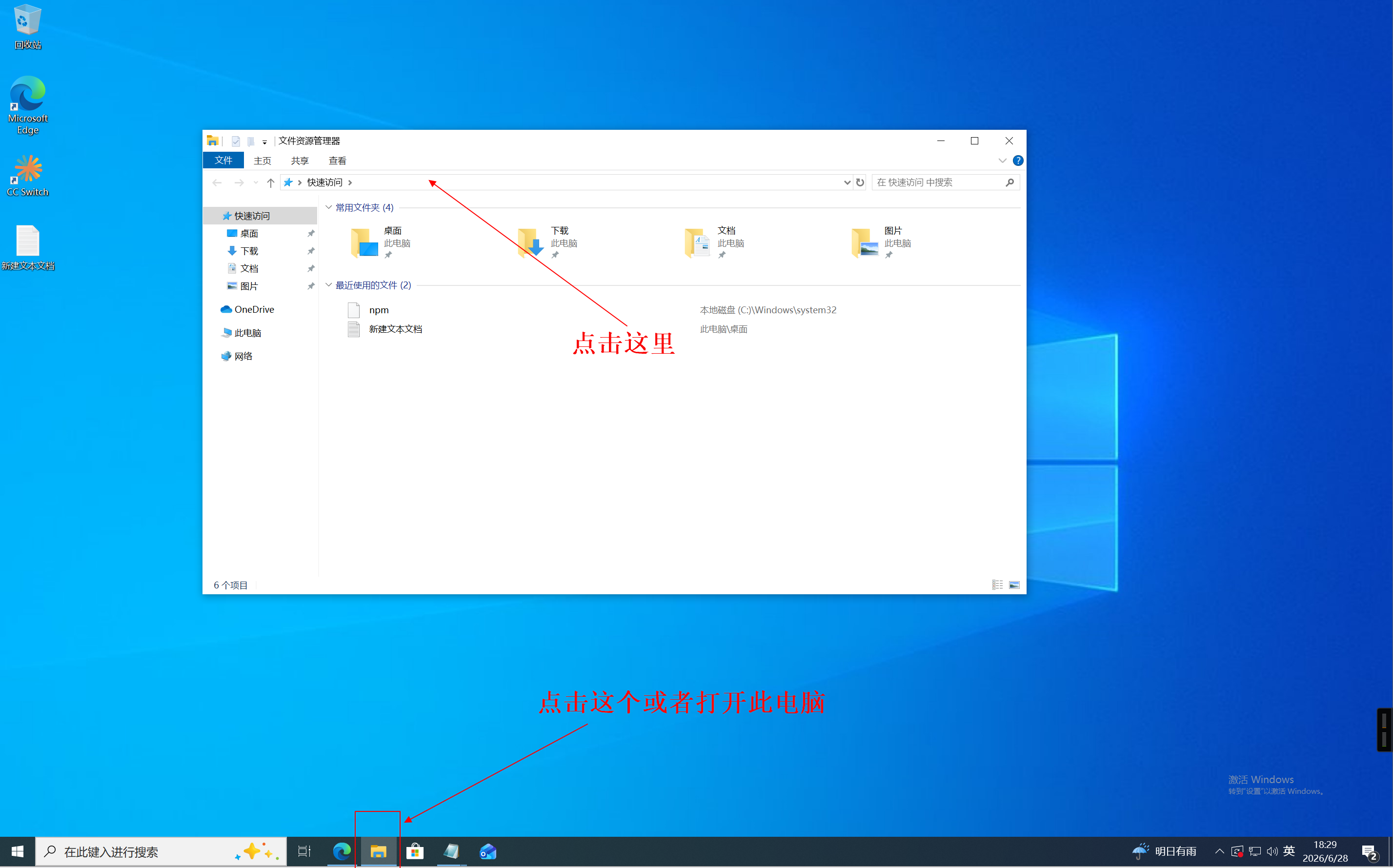The height and width of the screenshot is (868, 1393).
Task: Open the Recycle Bin desktop icon
Action: [x=27, y=27]
